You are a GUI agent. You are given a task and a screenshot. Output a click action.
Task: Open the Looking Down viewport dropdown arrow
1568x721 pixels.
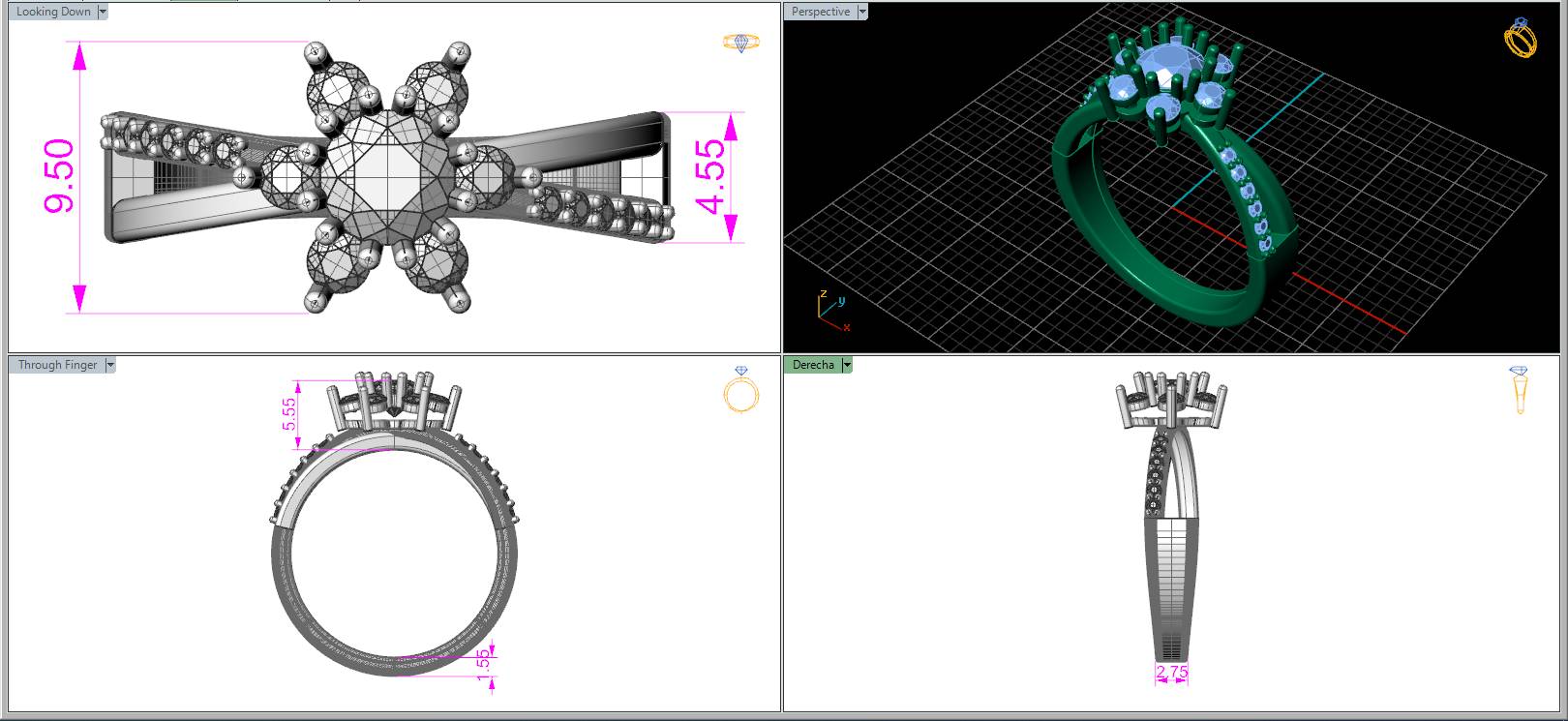point(103,12)
